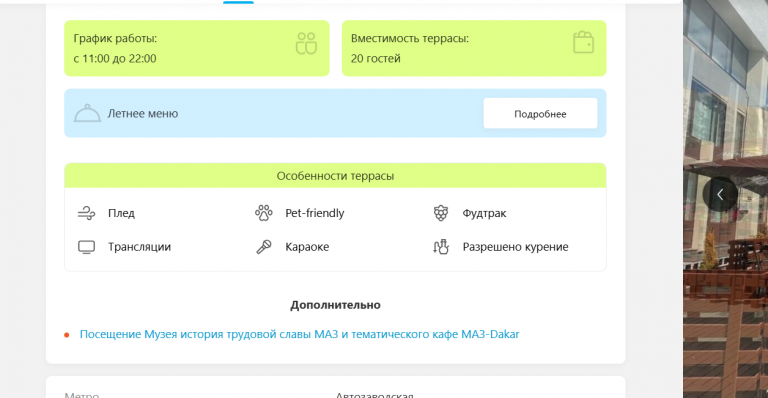Screen dimensions: 768x398
Task: Click the Pet-friendly paw icon
Action: (x=264, y=213)
